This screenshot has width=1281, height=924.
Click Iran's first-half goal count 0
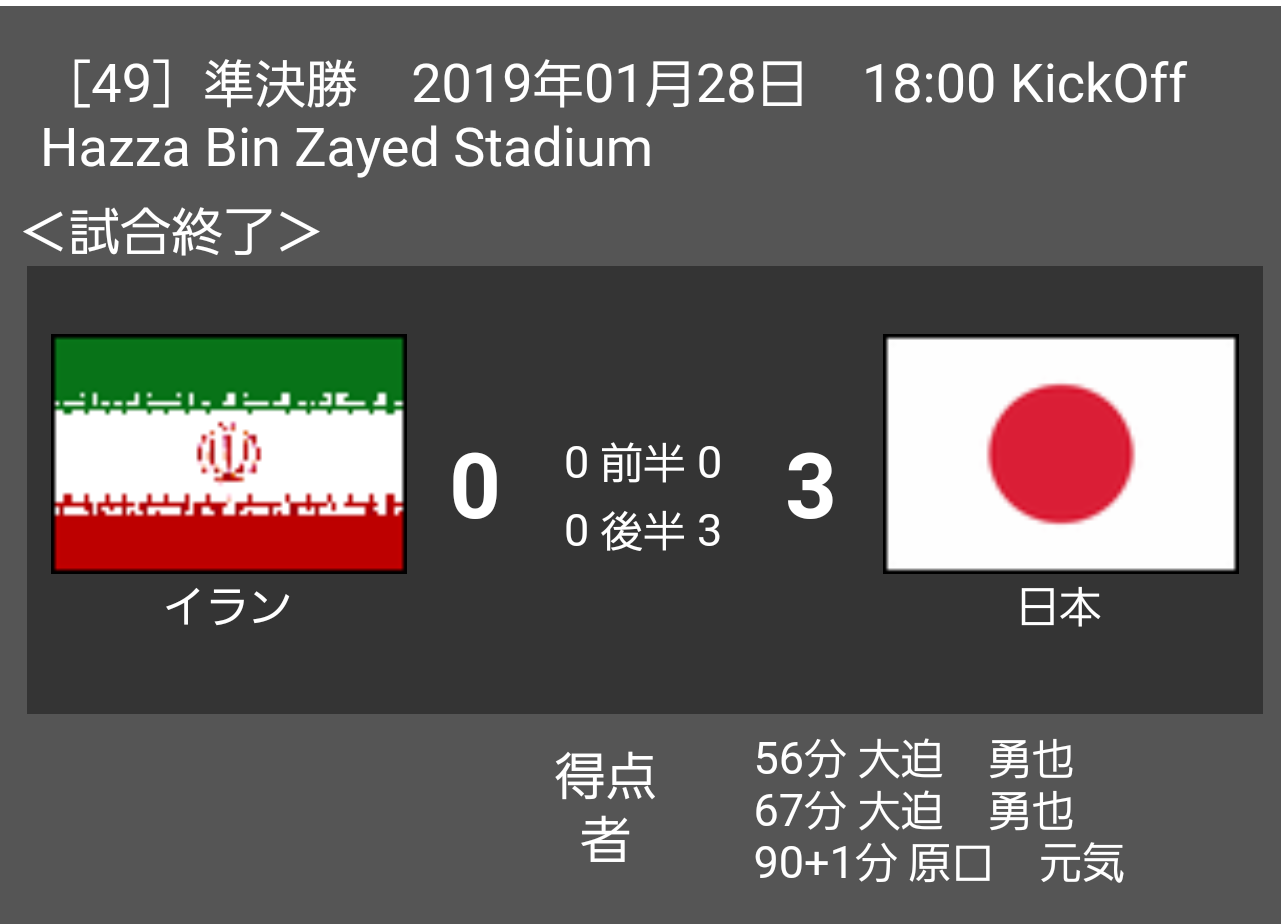click(576, 464)
